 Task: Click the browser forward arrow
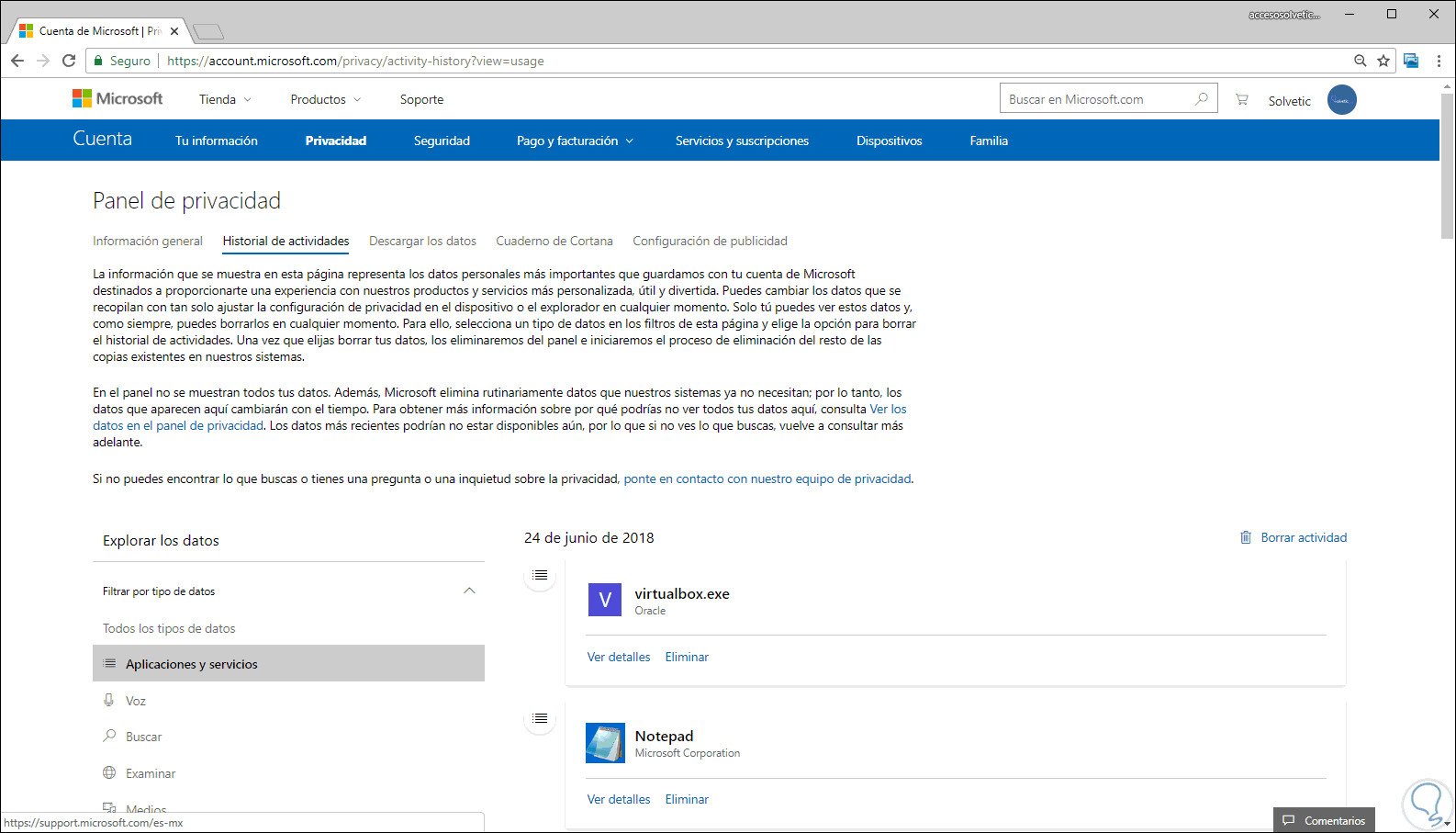tap(43, 61)
